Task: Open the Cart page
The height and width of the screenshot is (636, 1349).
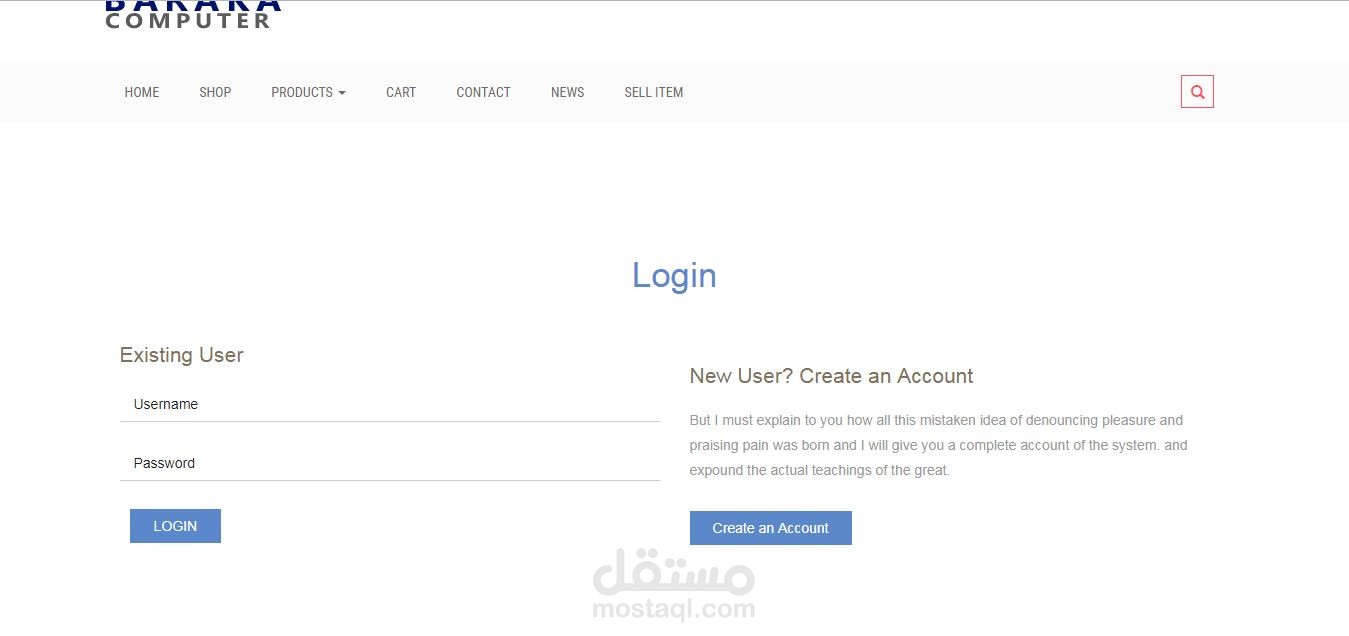Action: point(401,92)
